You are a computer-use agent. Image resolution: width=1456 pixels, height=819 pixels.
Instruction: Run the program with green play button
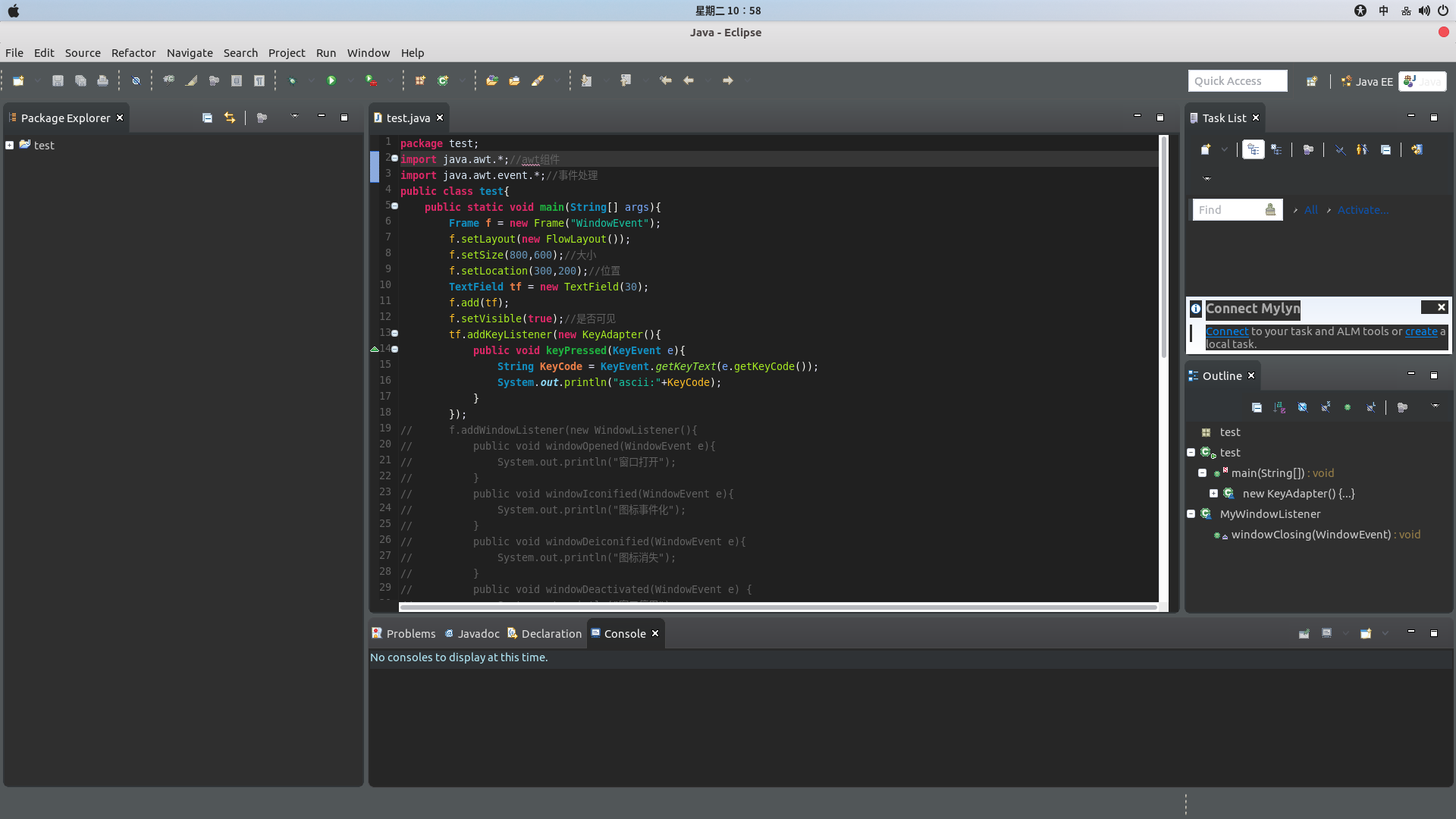pos(331,80)
